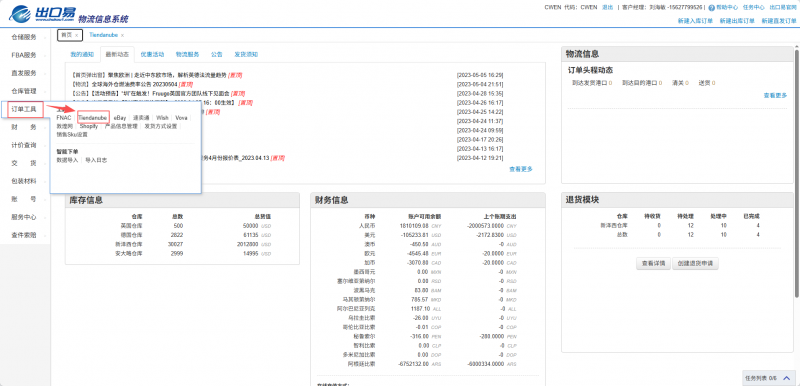Open 数据导入 under 智能下单
This screenshot has height=386, width=800.
(x=67, y=160)
